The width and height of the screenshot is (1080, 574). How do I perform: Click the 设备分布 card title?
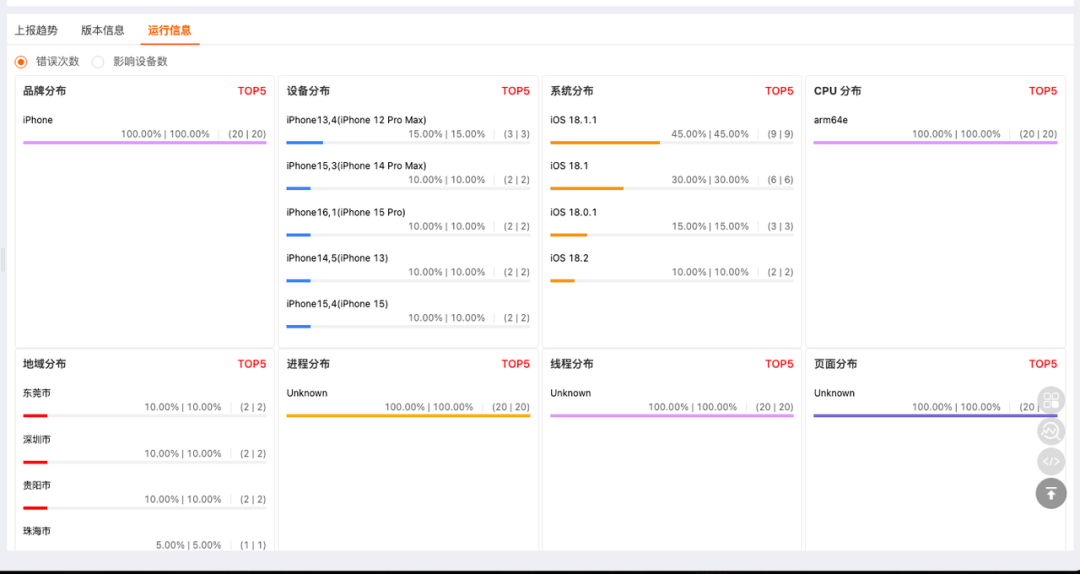point(308,91)
